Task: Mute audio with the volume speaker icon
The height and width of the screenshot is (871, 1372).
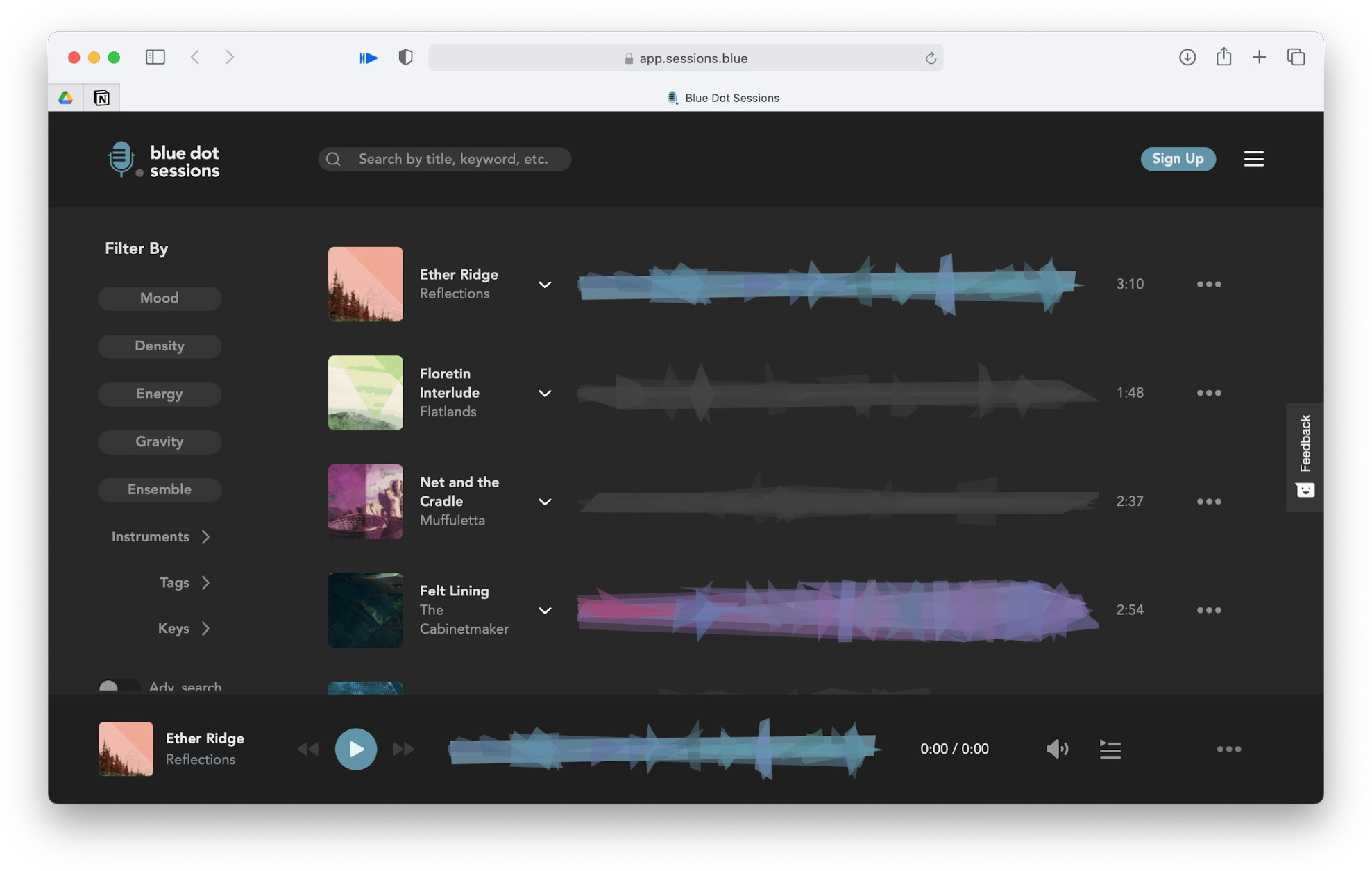Action: tap(1057, 749)
